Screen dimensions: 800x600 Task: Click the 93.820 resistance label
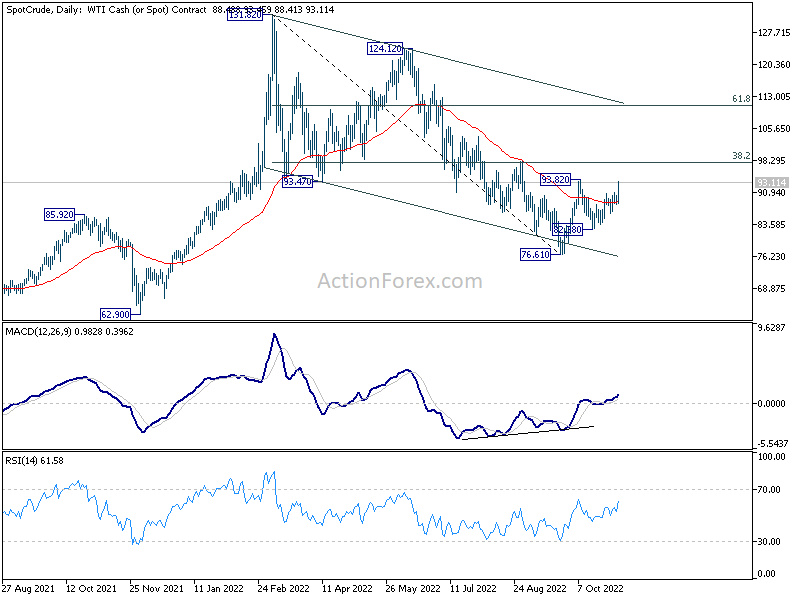point(555,179)
